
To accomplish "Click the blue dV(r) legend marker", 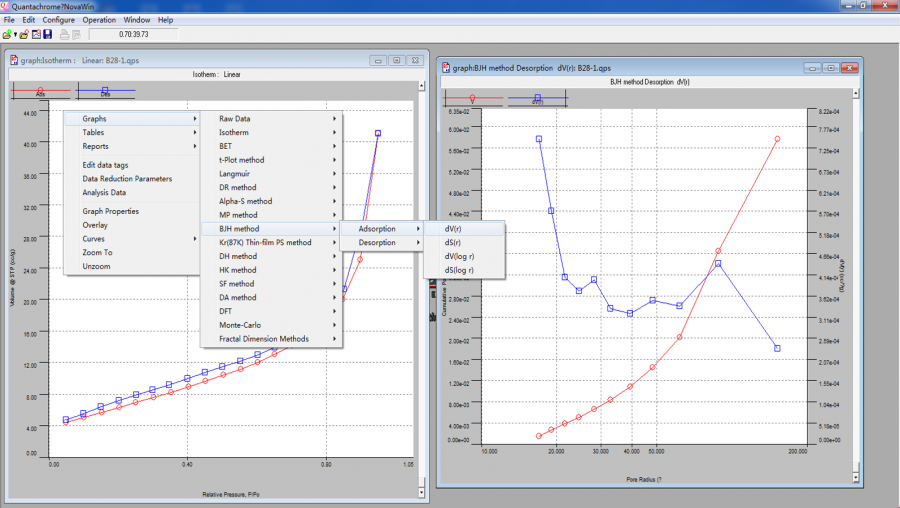I will (538, 98).
